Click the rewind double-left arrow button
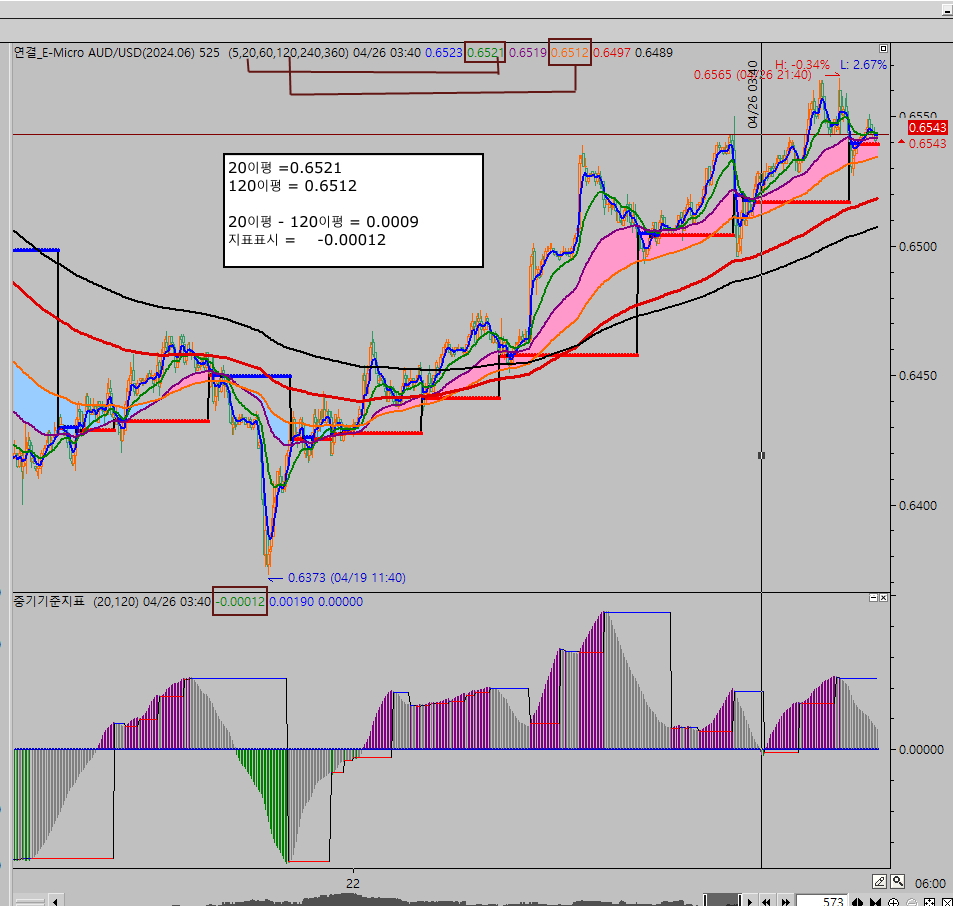 coord(766,902)
